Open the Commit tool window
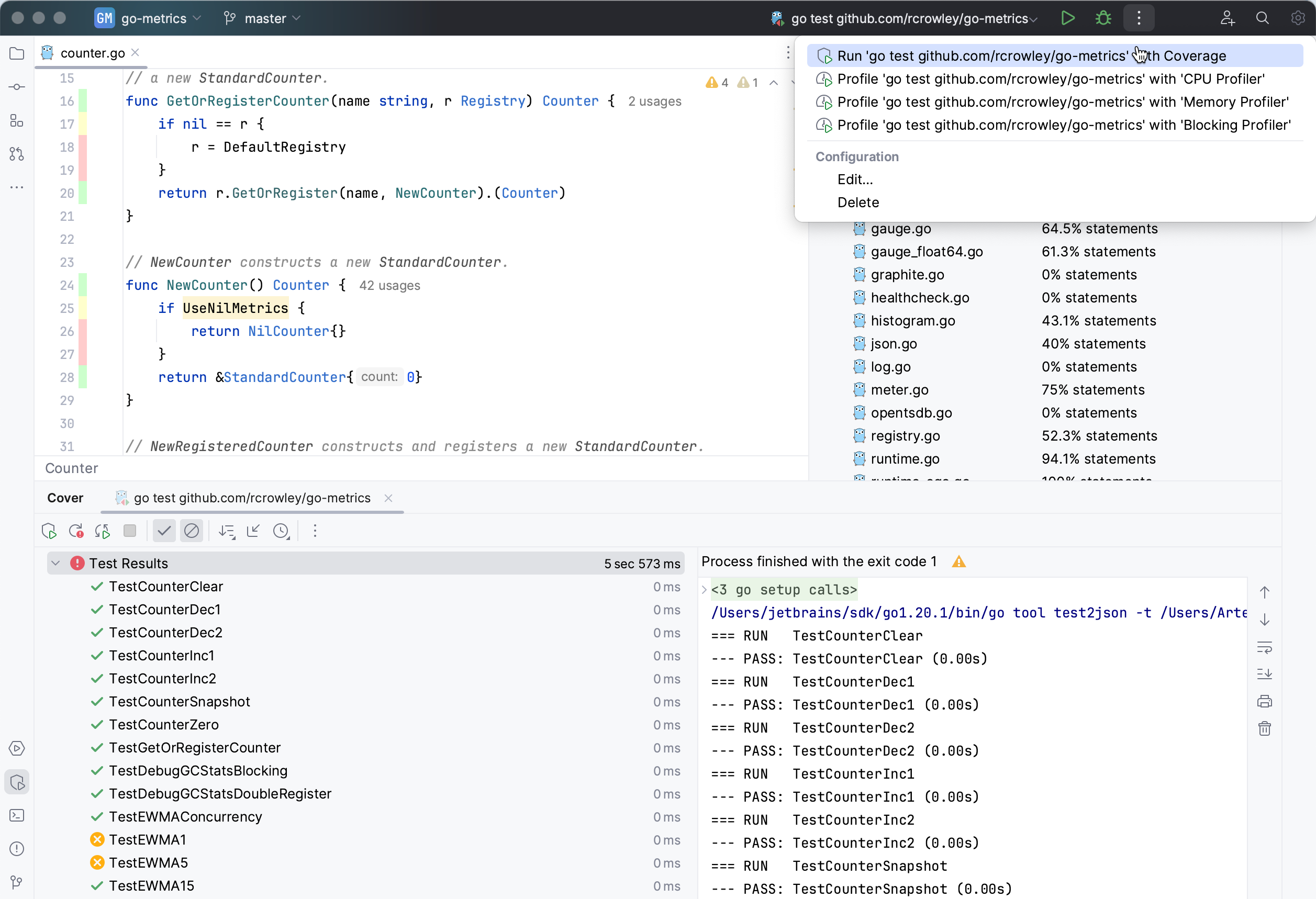 tap(16, 86)
